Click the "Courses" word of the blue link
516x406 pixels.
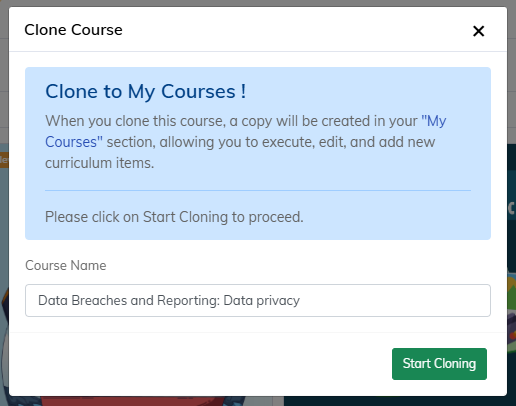click(x=74, y=142)
